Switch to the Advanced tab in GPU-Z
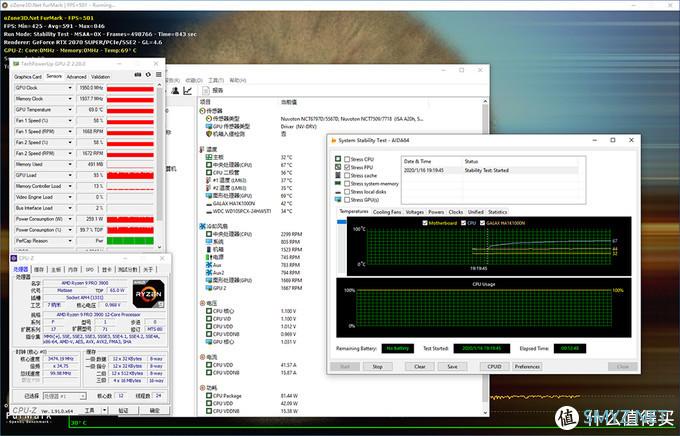This screenshot has width=680, height=436. pos(76,77)
